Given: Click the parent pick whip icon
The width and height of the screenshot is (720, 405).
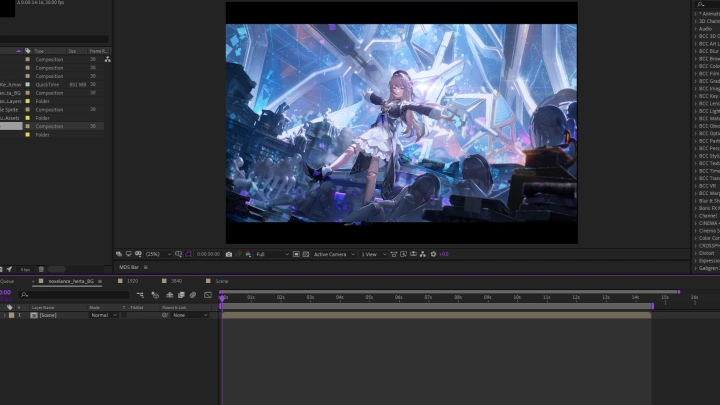Looking at the screenshot, I should click(165, 315).
